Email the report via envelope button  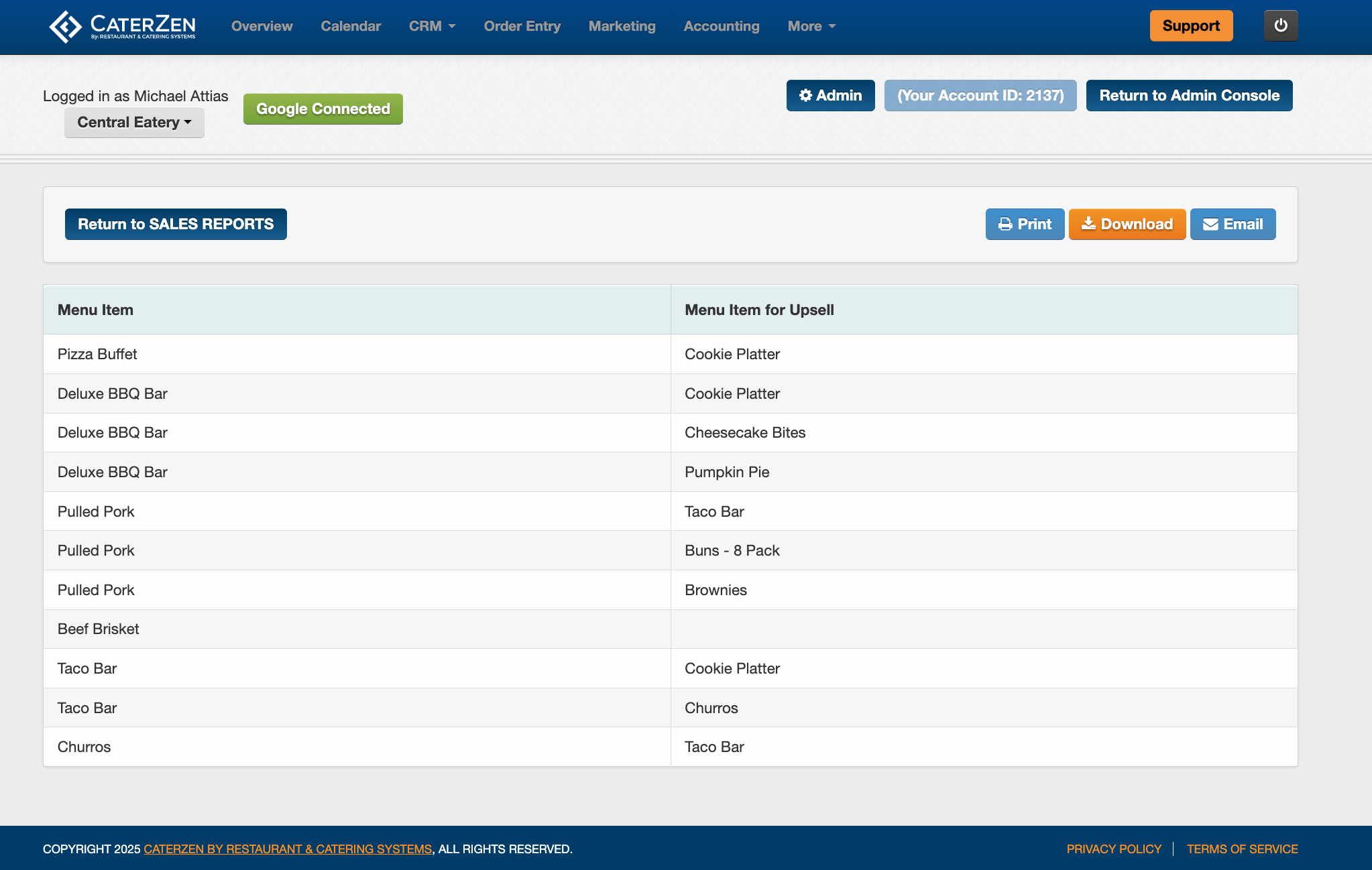[1233, 224]
